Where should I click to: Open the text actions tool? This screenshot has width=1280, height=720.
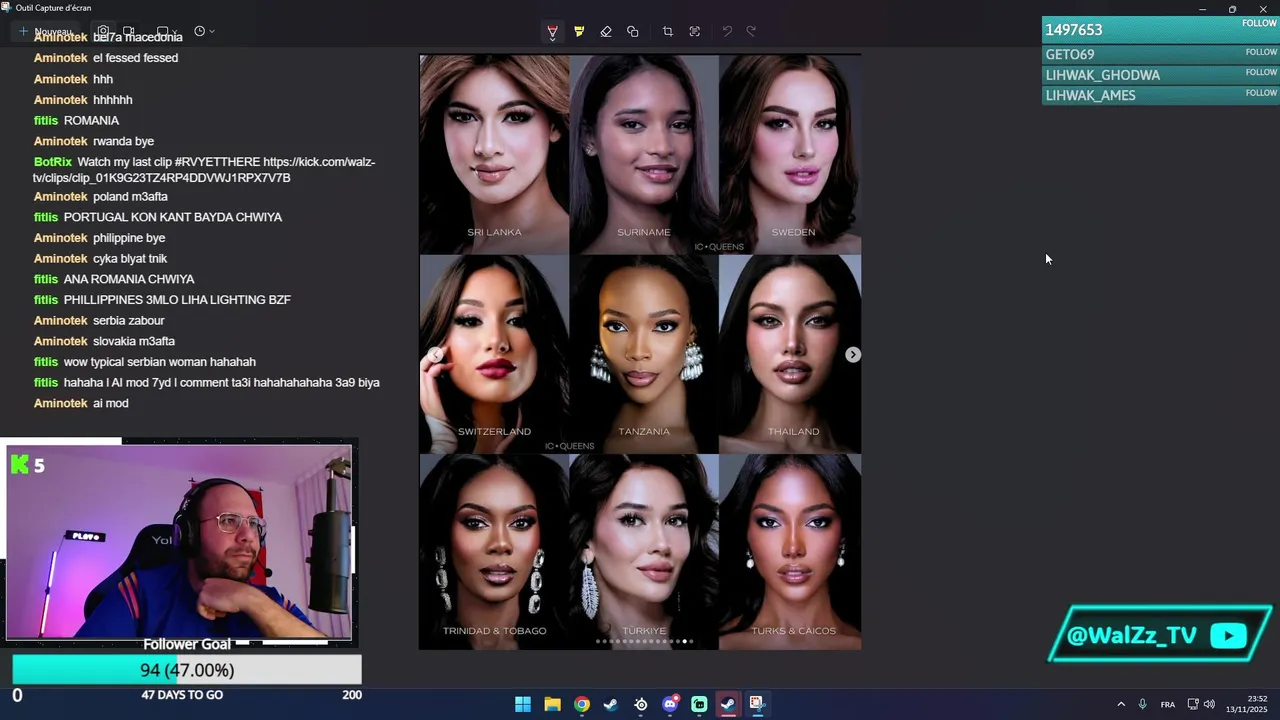tap(695, 32)
